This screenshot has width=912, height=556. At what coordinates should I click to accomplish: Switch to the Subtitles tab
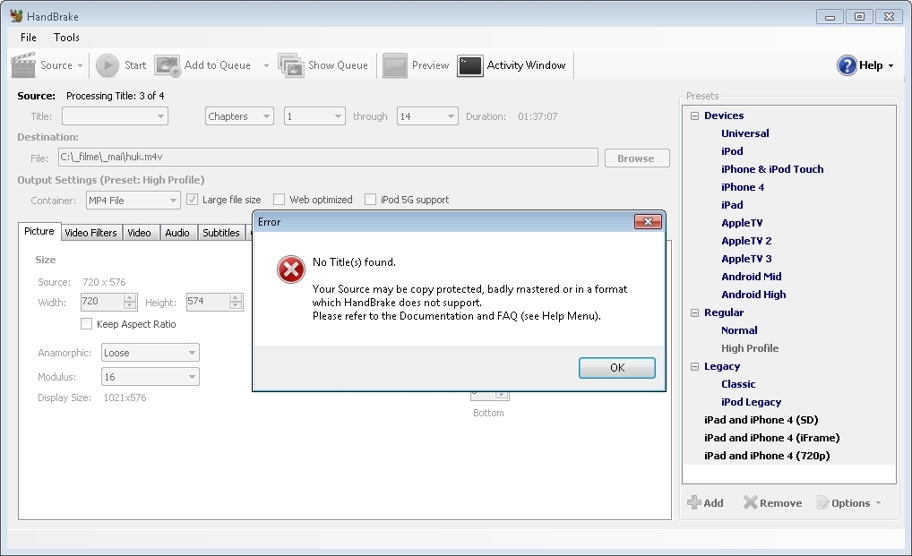[x=220, y=233]
